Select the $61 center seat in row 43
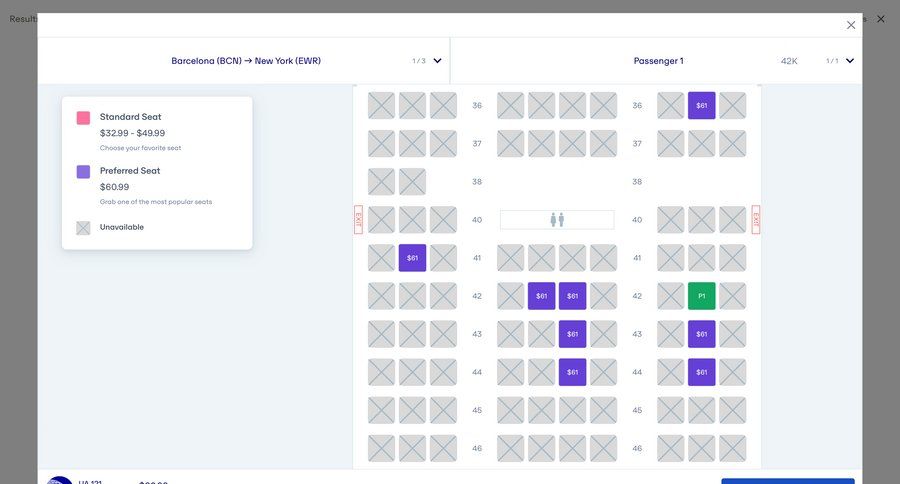Viewport: 900px width, 484px height. [572, 334]
